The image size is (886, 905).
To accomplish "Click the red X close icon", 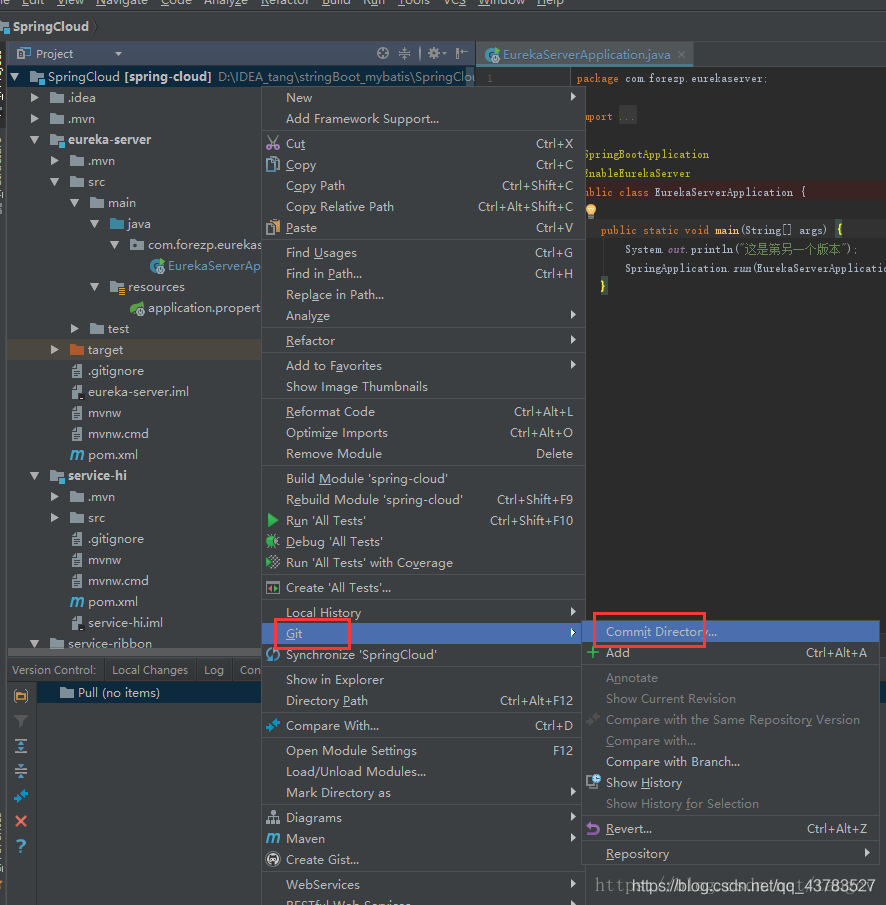I will point(21,821).
